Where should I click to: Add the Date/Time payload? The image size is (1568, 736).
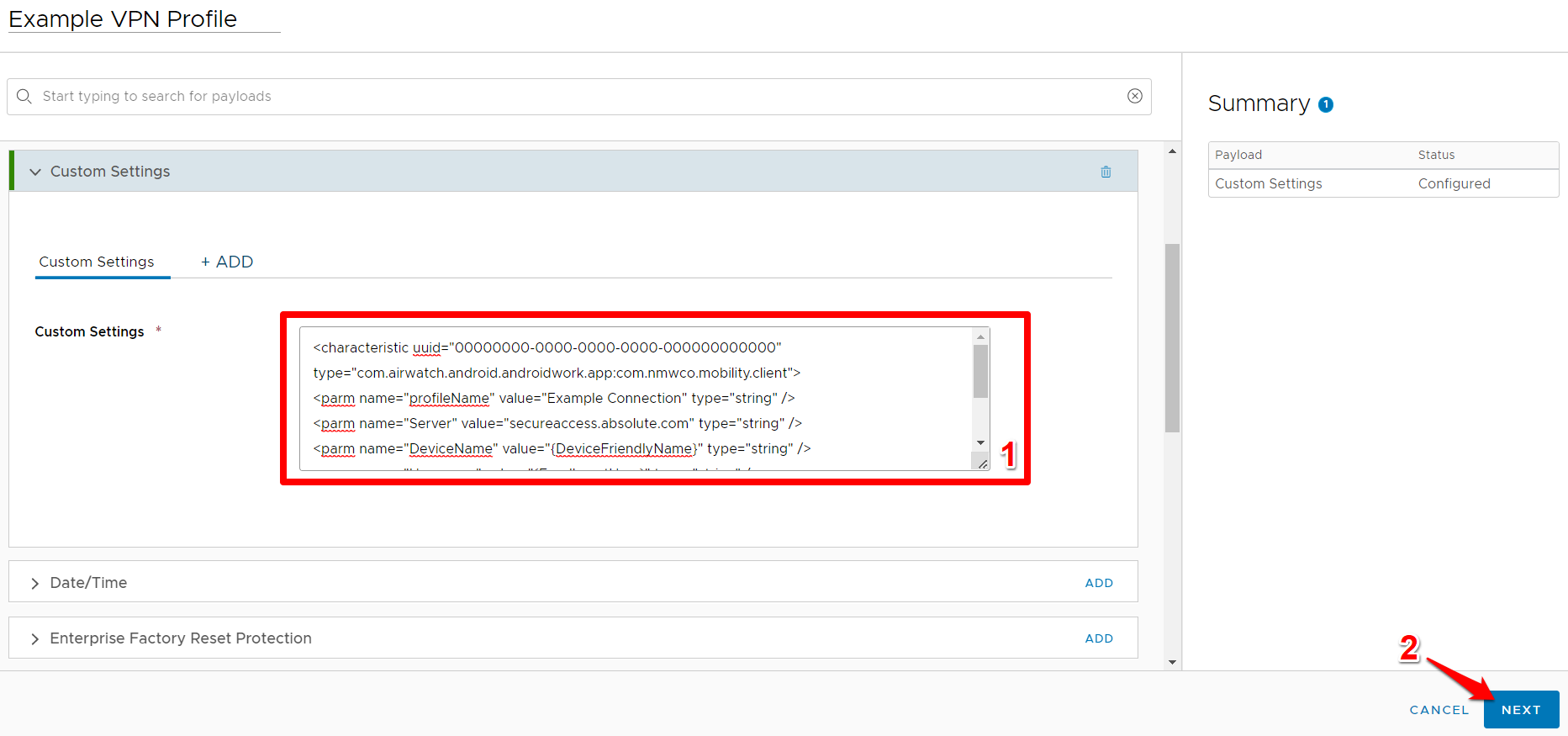coord(1099,583)
